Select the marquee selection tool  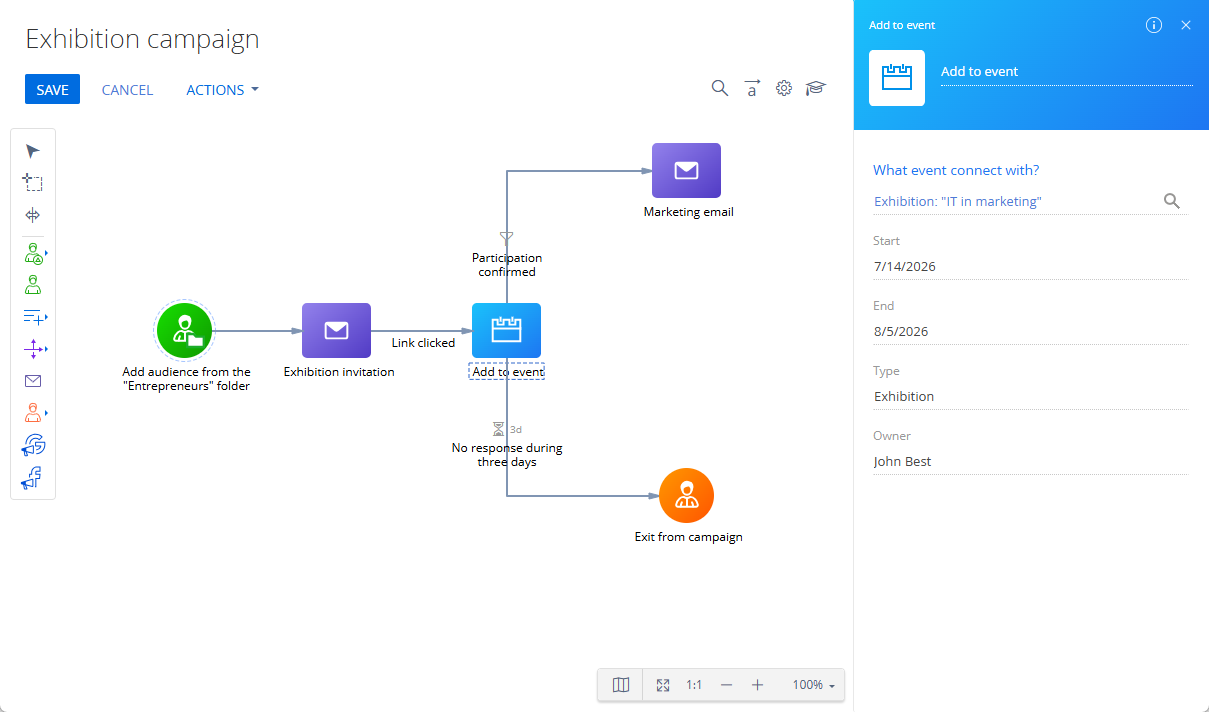(33, 183)
